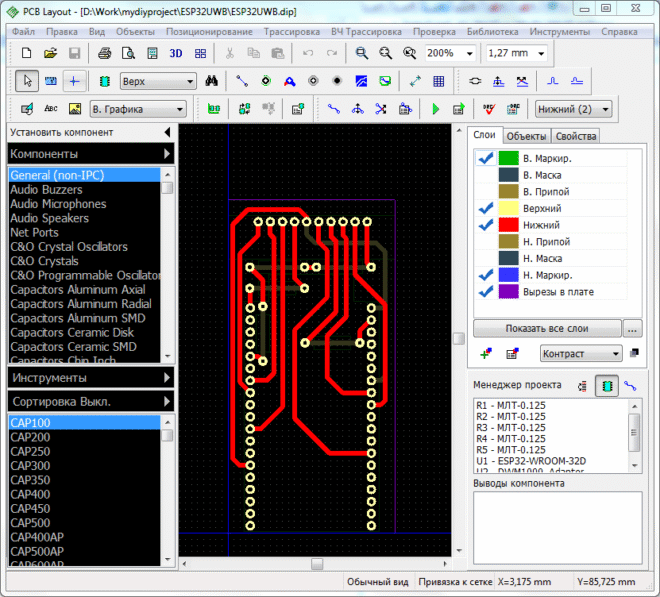Screen dimensions: 660x597
Task: Select Audio Buzzers library
Action: [84, 189]
